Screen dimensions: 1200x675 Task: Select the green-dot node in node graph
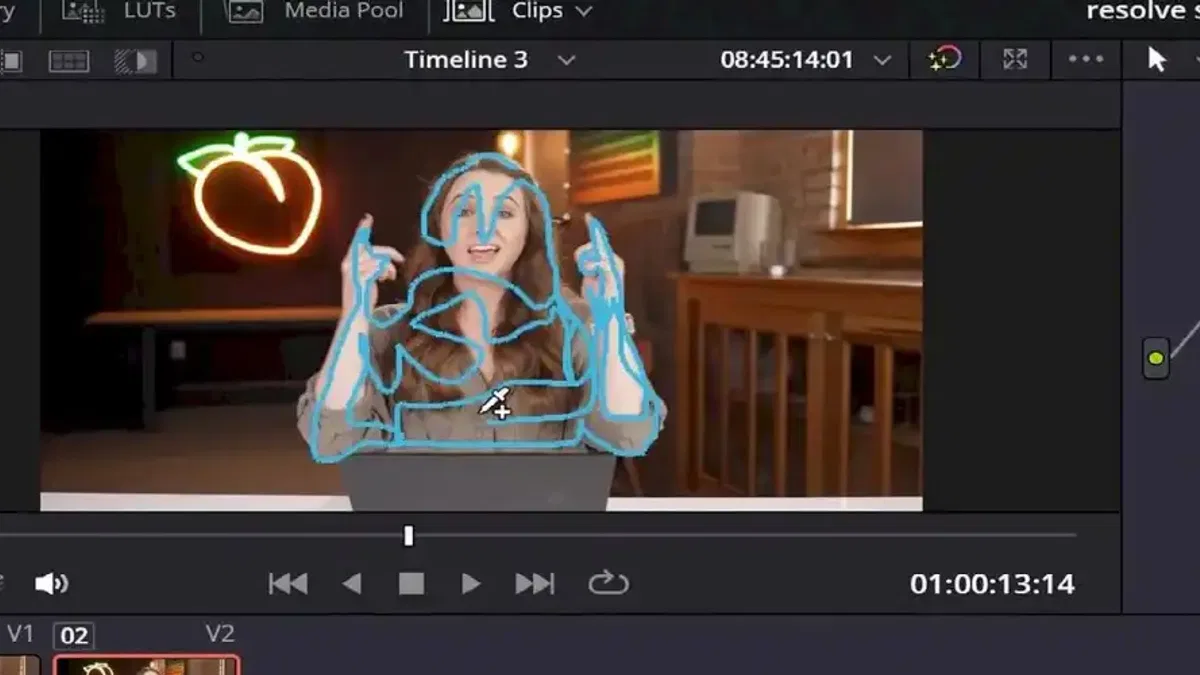(x=1156, y=358)
